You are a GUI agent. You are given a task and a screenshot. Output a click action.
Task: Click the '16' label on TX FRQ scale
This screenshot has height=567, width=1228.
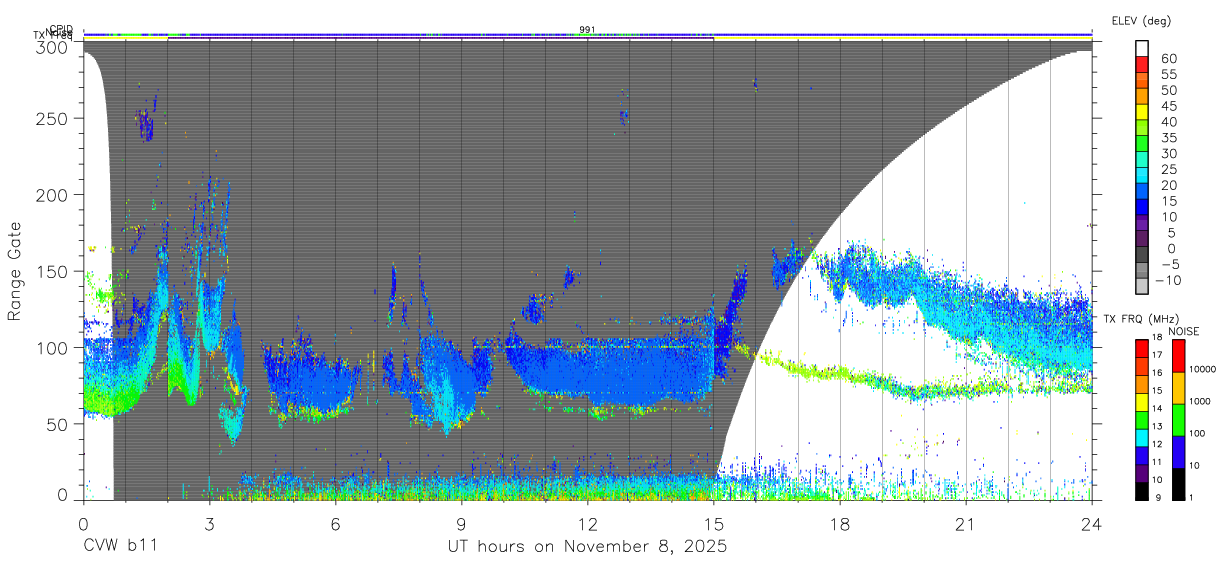[1157, 373]
